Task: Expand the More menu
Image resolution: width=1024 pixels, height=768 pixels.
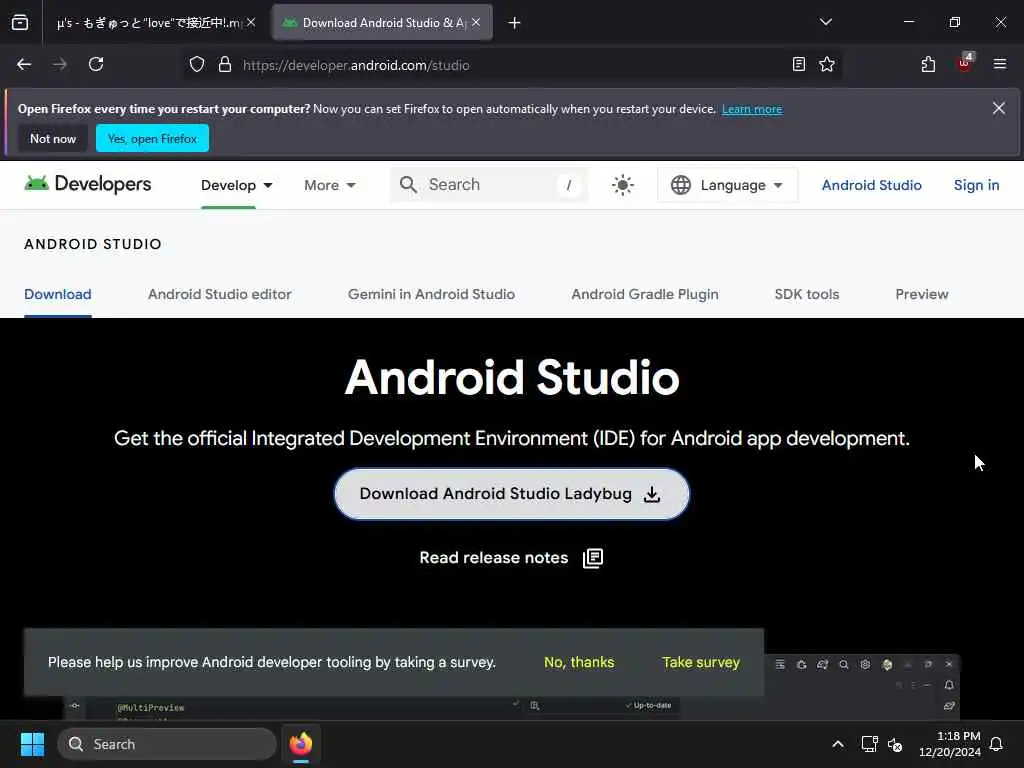Action: click(x=330, y=185)
